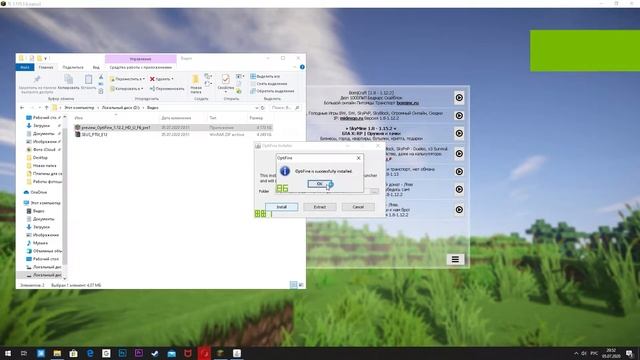Screen dimensions: 640x360
Task: Click Выделить все in ribbon
Action: click(265, 76)
